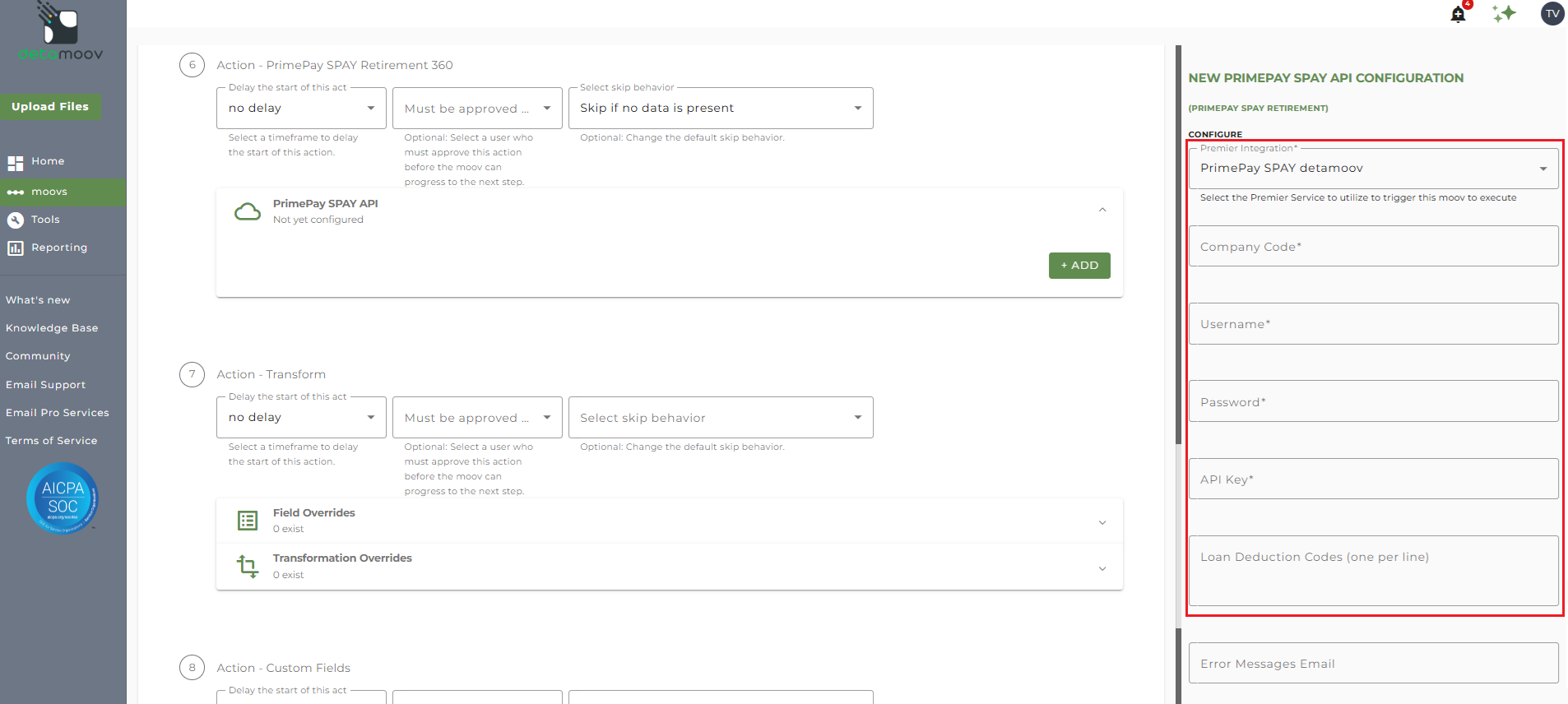
Task: Open moovs in the sidebar
Action: [x=49, y=192]
